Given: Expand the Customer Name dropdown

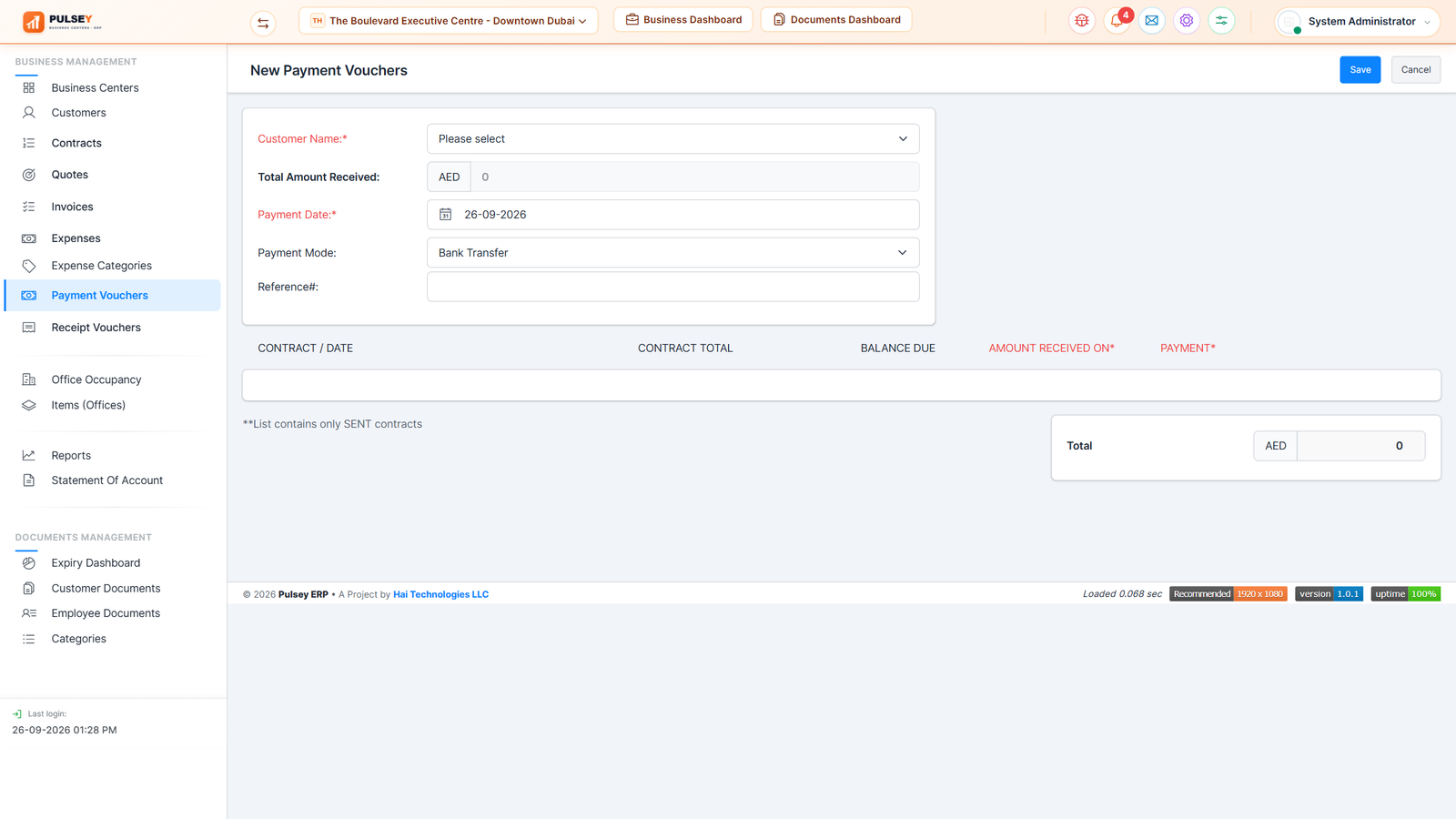Looking at the screenshot, I should (x=672, y=139).
